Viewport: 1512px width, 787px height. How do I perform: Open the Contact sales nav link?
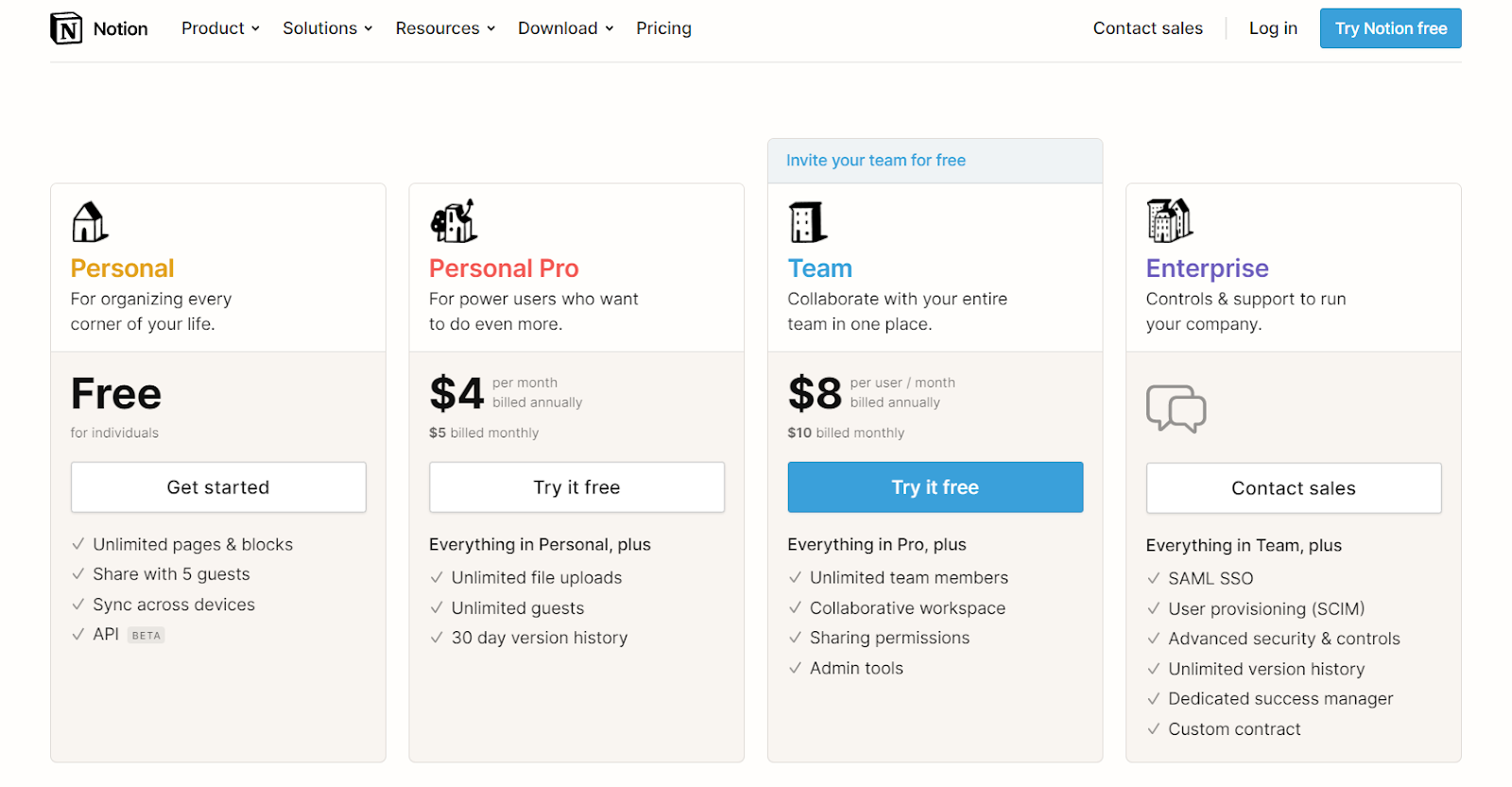(x=1147, y=28)
